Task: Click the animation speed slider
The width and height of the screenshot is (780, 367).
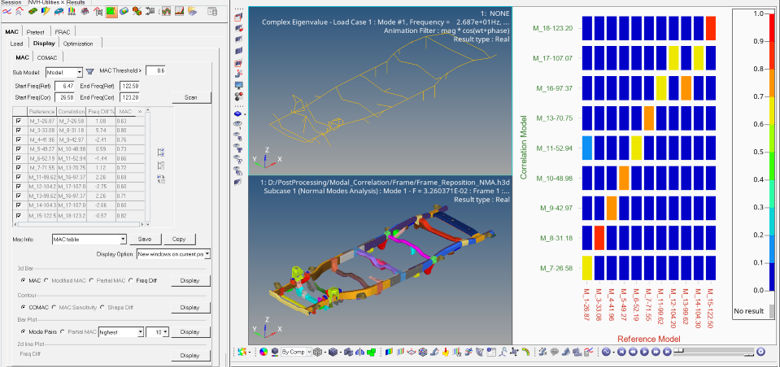Action: tap(713, 352)
